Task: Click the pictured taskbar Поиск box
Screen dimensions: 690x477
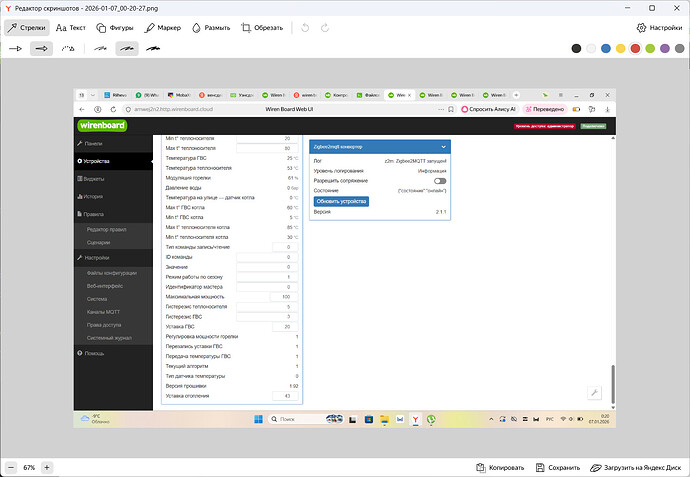Action: pos(305,419)
